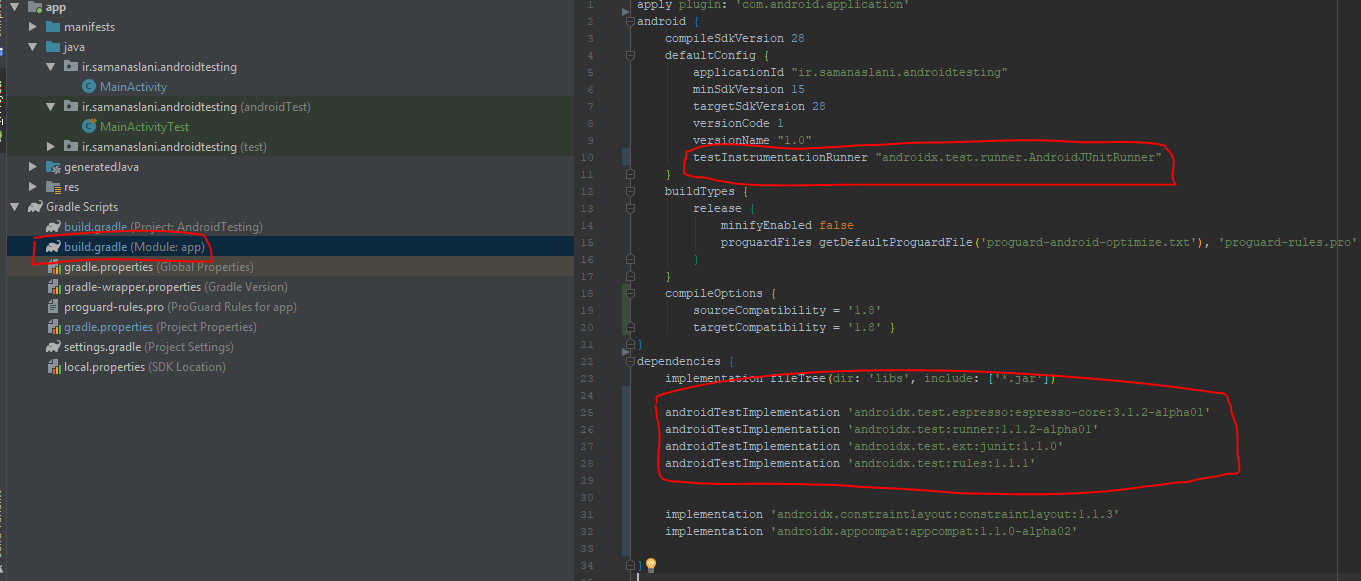Click the applicationId line in editor

pyautogui.click(x=850, y=72)
